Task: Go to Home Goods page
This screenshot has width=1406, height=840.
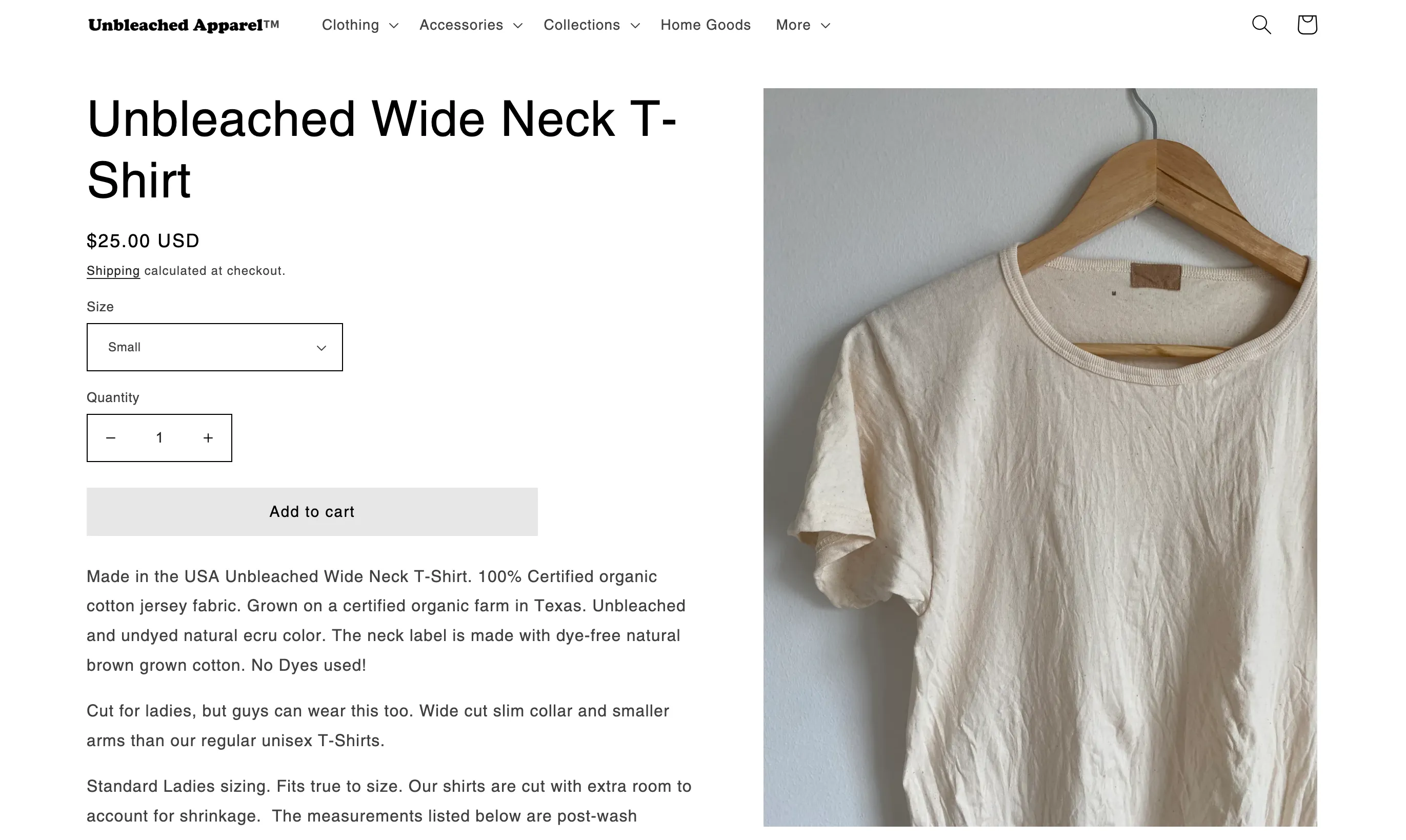Action: (x=706, y=25)
